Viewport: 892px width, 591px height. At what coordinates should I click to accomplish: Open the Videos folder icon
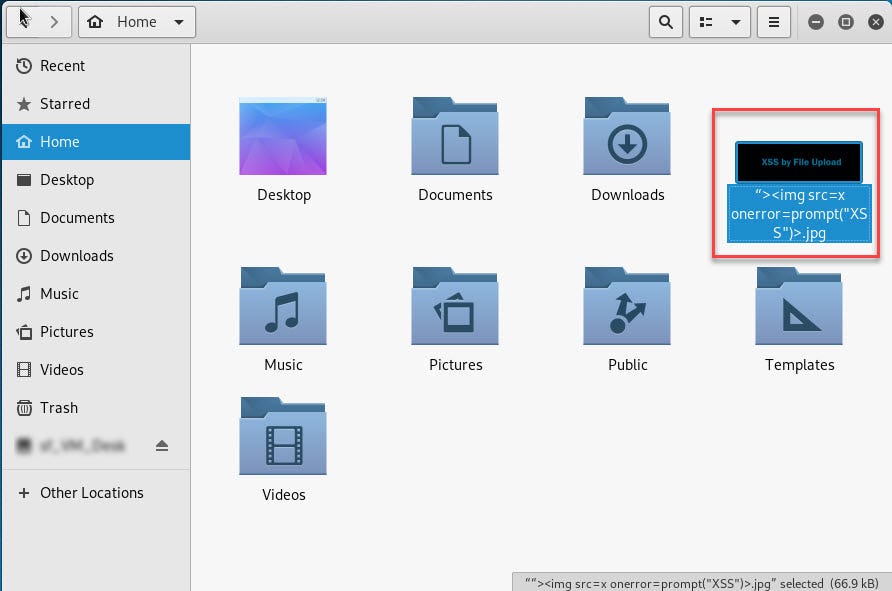click(283, 435)
